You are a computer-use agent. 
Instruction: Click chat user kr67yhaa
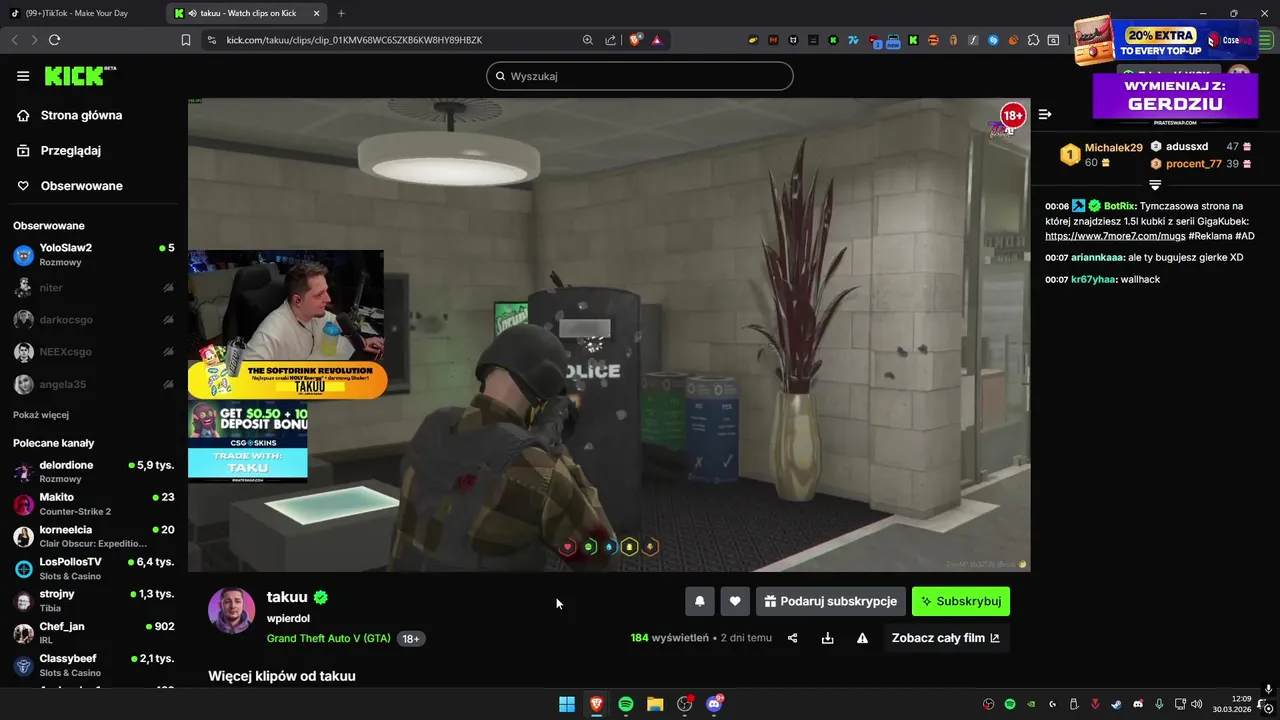[x=1094, y=280]
